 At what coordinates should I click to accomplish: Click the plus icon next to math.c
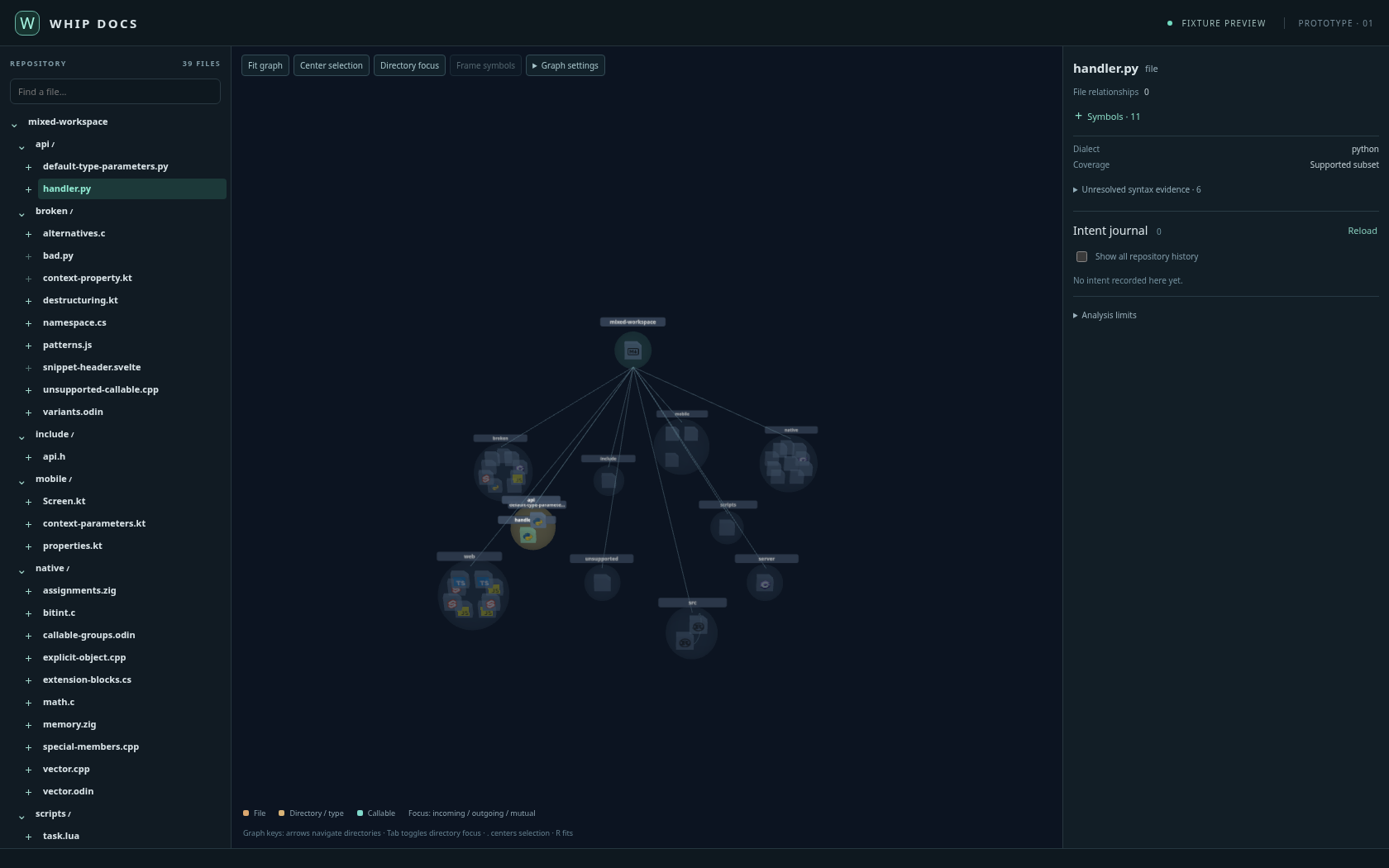point(28,703)
